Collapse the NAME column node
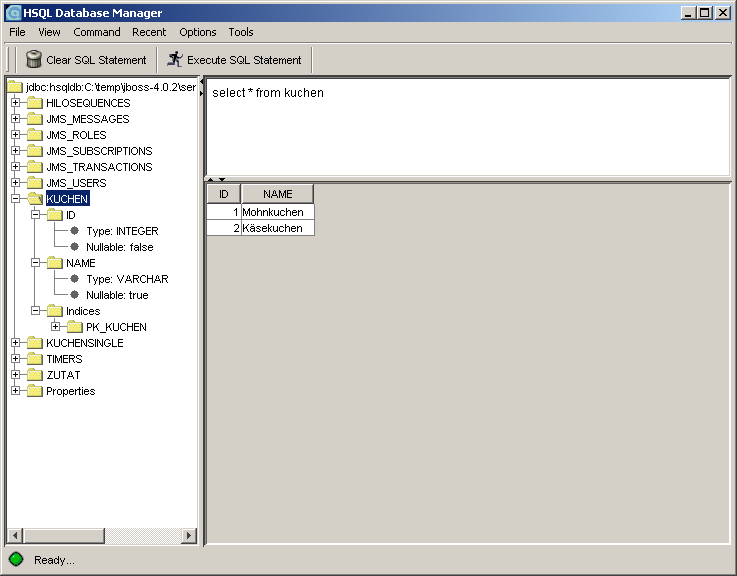This screenshot has height=576, width=737. [x=35, y=262]
